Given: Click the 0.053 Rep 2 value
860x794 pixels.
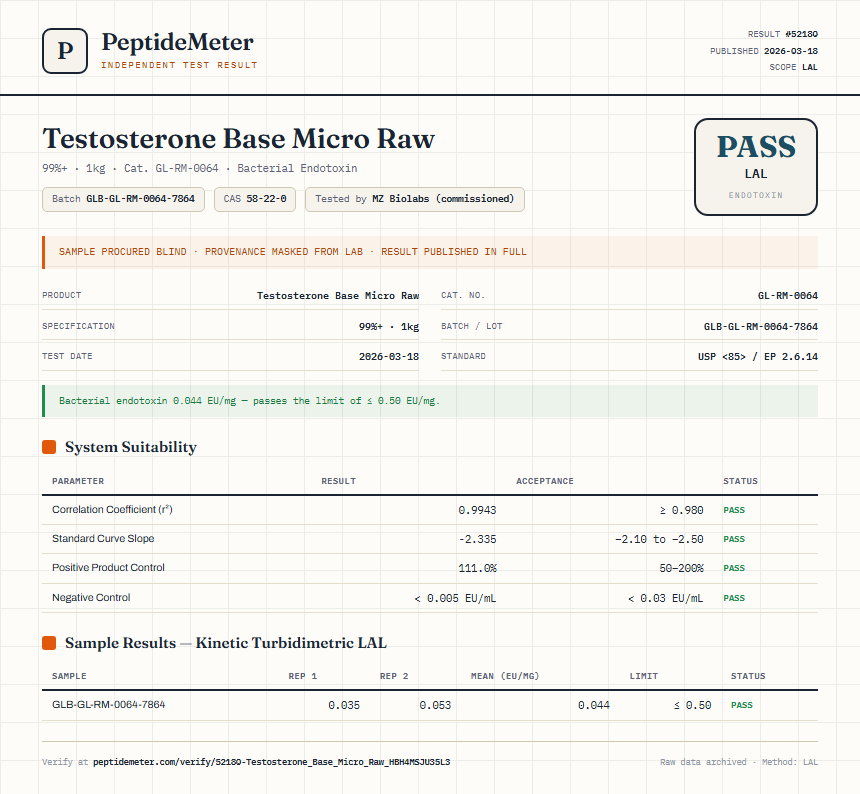Looking at the screenshot, I should (435, 705).
